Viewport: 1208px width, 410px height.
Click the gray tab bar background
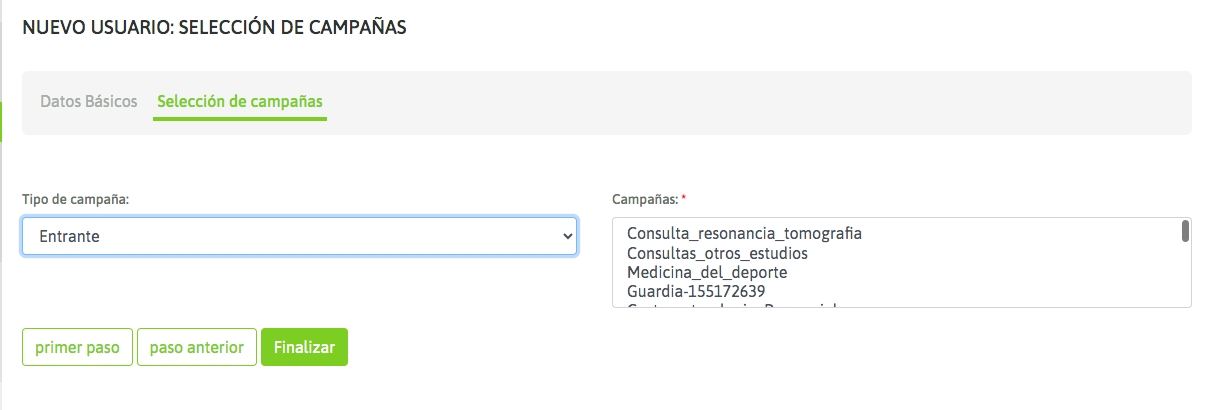tap(760, 103)
